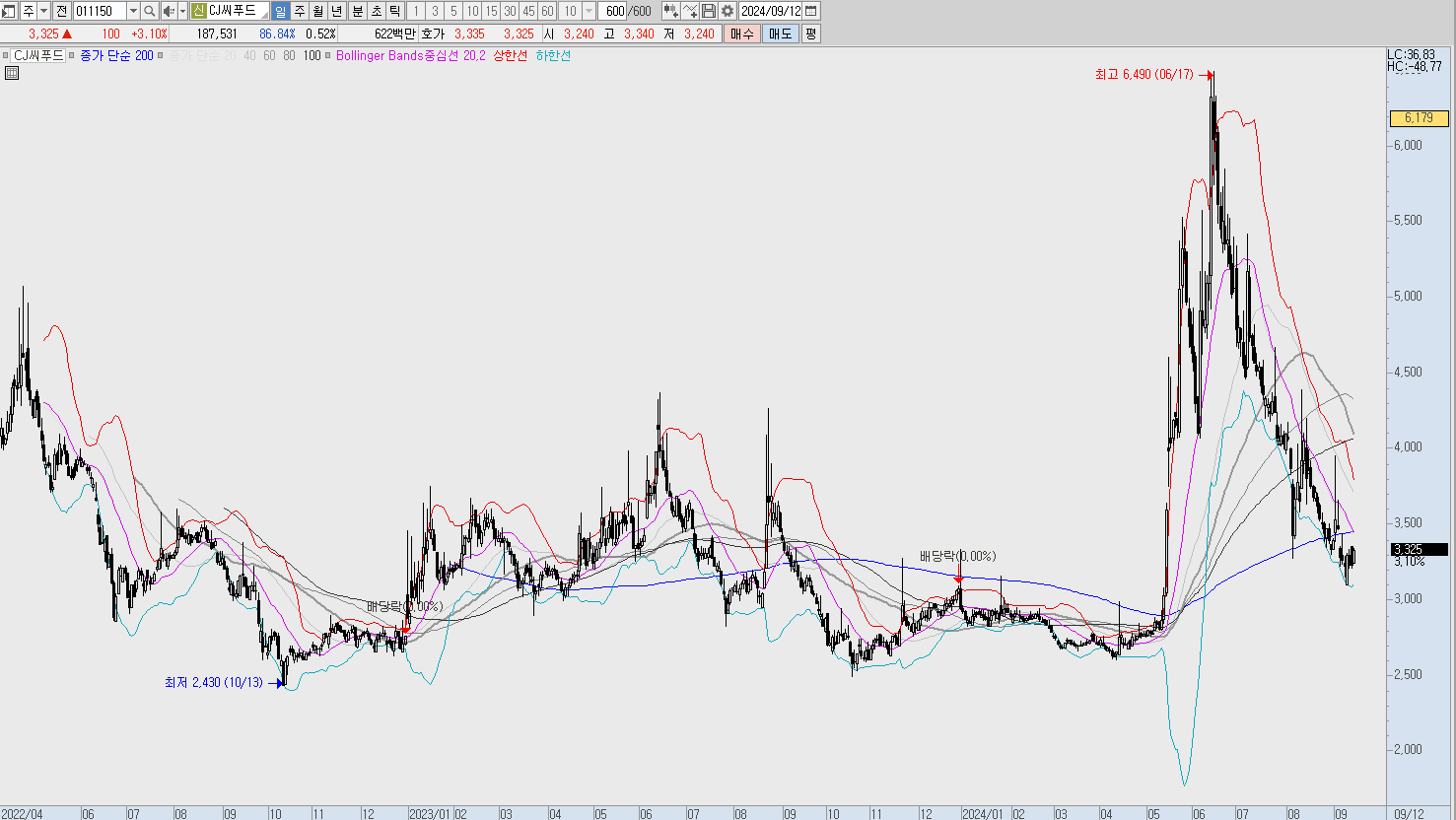Click the grid icon below the legend

(12, 73)
